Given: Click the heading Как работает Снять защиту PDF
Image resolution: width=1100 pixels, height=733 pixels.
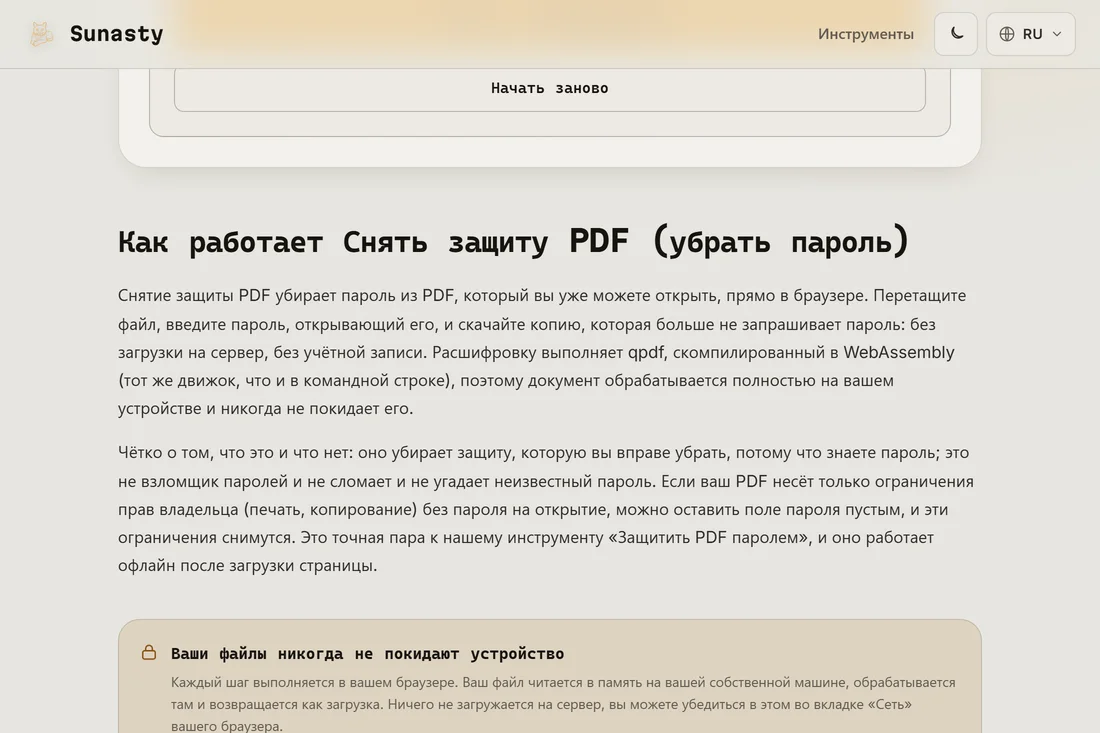Looking at the screenshot, I should point(513,241).
